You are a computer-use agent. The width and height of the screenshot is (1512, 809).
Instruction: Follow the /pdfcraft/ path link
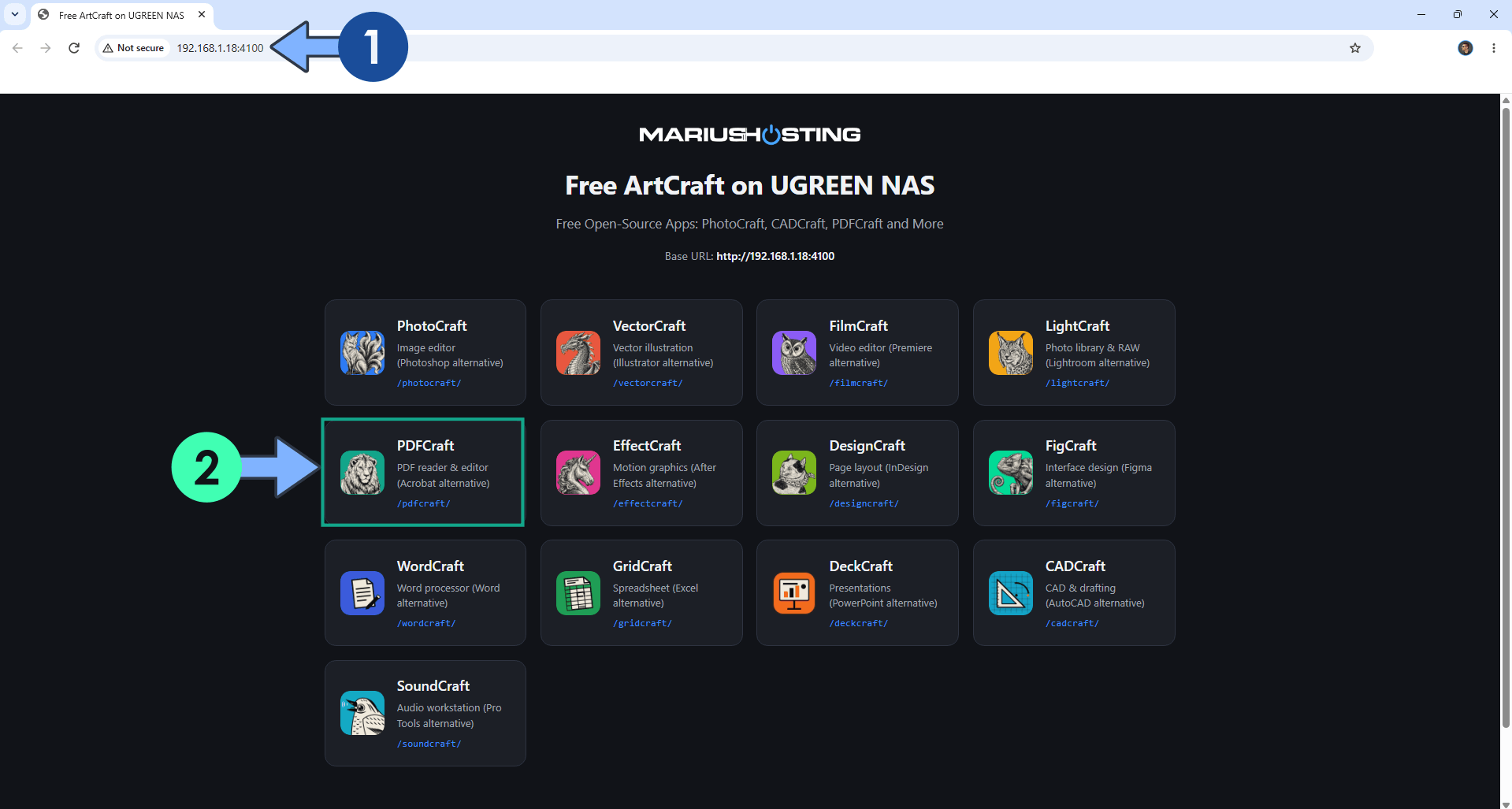423,503
